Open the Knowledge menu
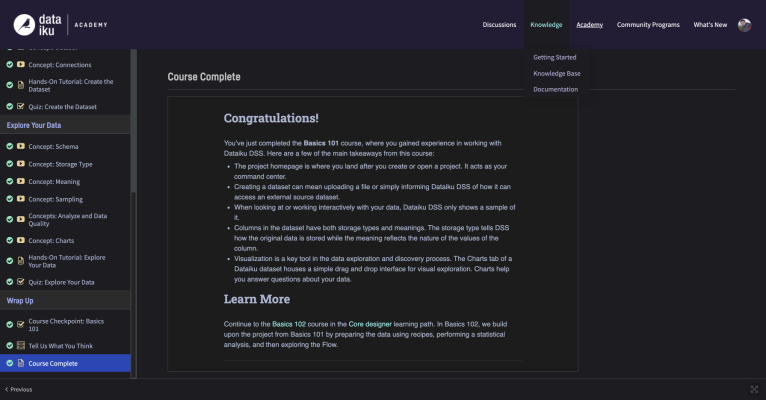Viewport: 766px width, 400px height. (546, 25)
